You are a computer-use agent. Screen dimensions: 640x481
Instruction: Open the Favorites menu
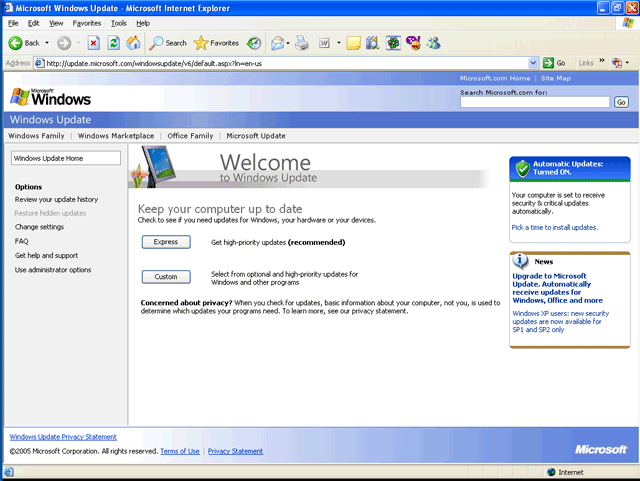[x=87, y=23]
